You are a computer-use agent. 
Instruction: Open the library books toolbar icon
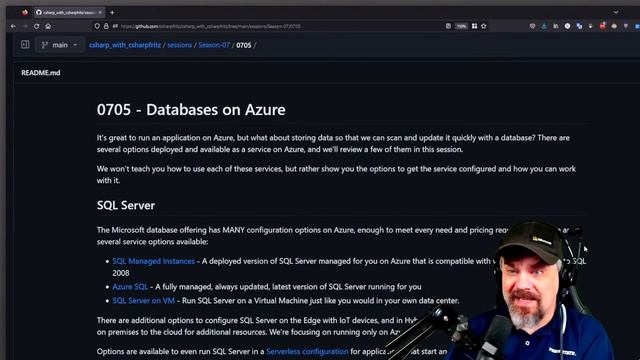(556, 26)
